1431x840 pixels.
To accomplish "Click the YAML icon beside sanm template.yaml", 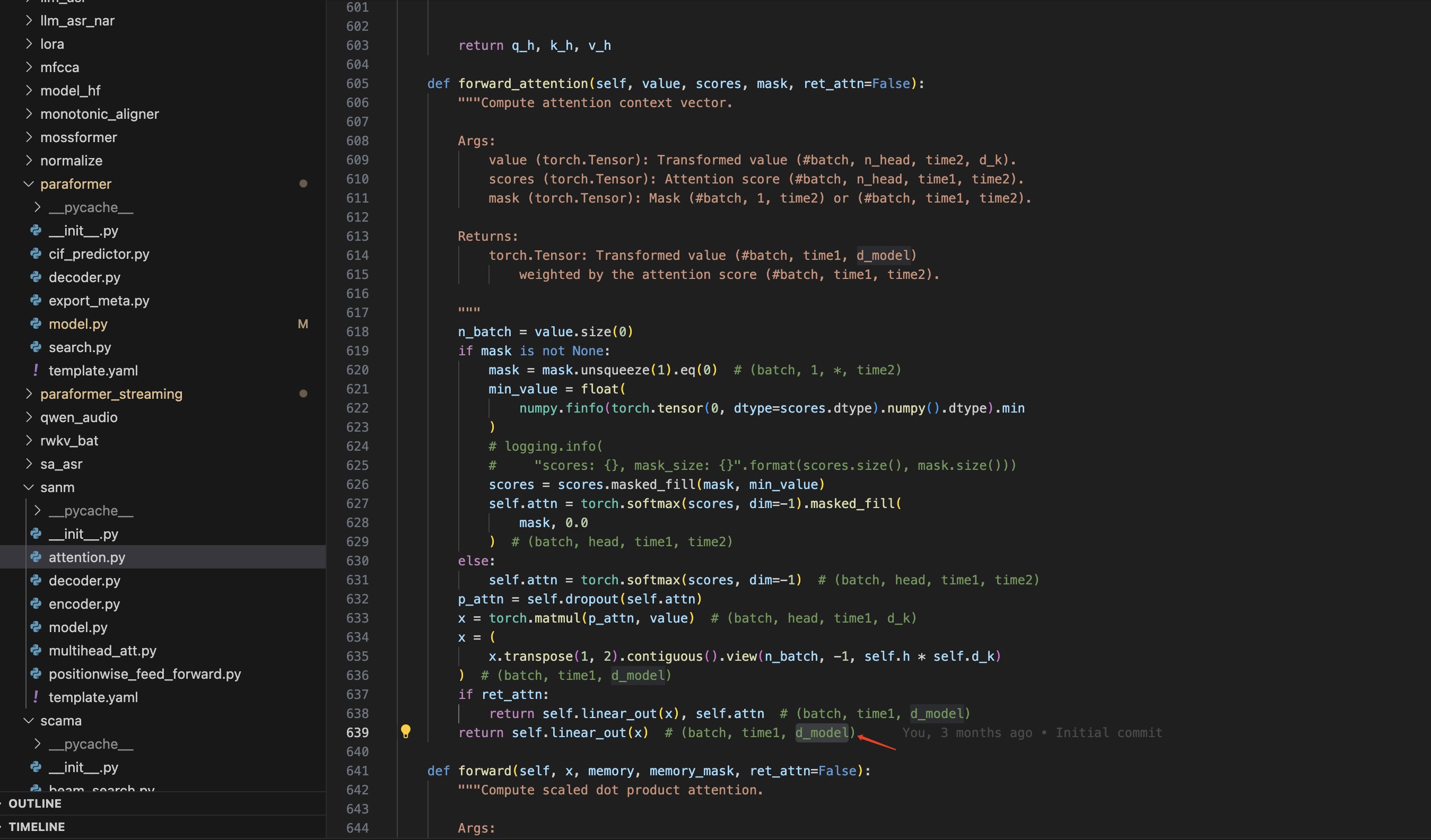I will pos(36,696).
